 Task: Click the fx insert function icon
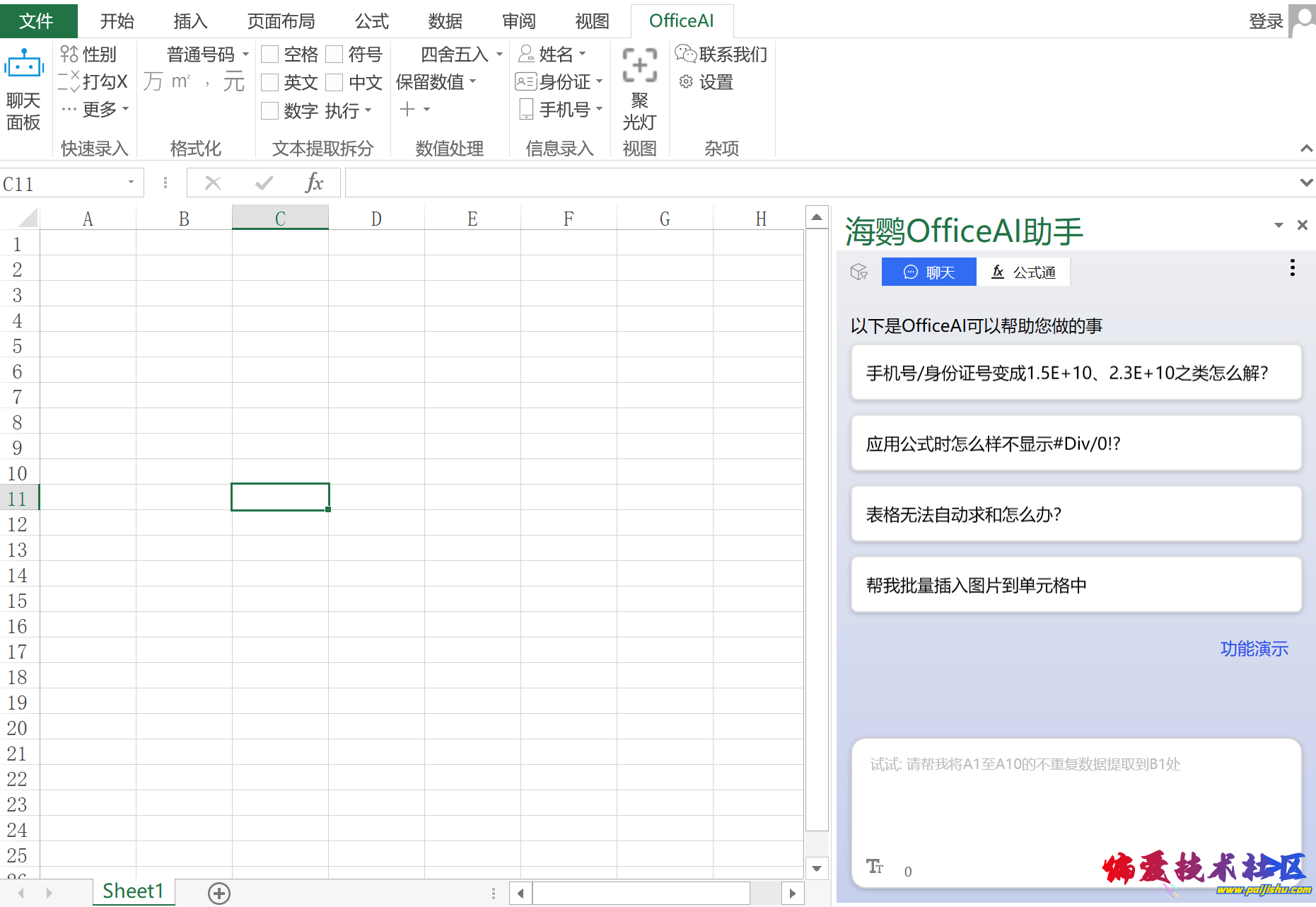click(314, 183)
